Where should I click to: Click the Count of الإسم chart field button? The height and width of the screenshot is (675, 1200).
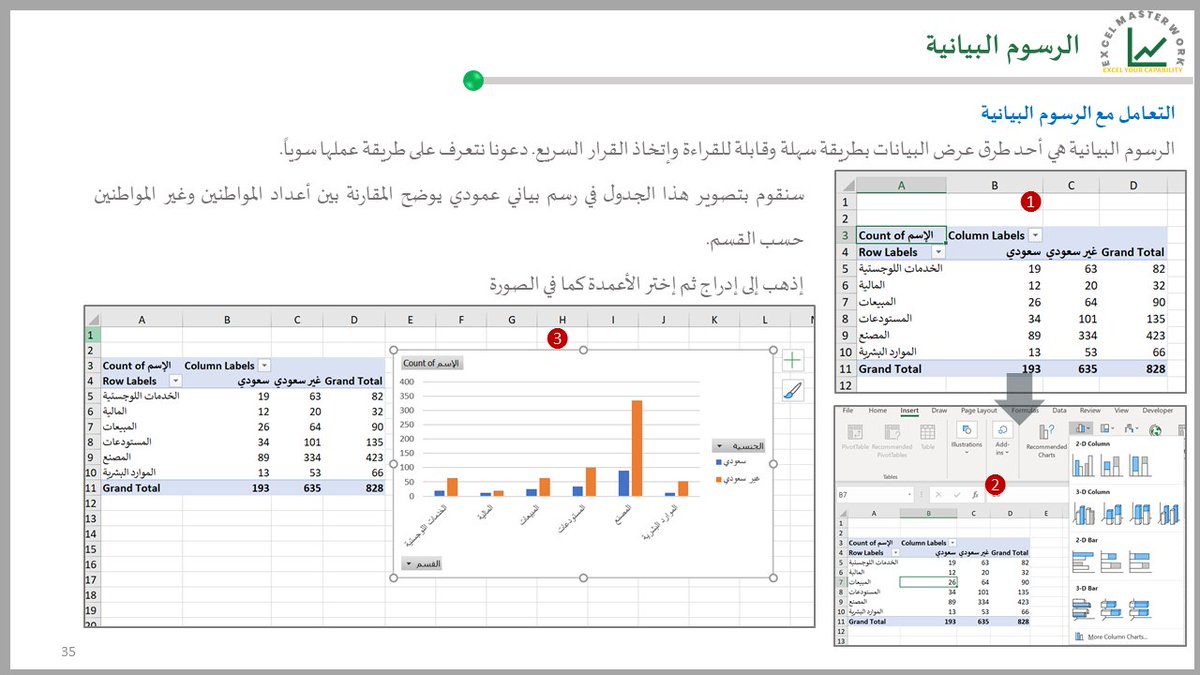(x=432, y=364)
